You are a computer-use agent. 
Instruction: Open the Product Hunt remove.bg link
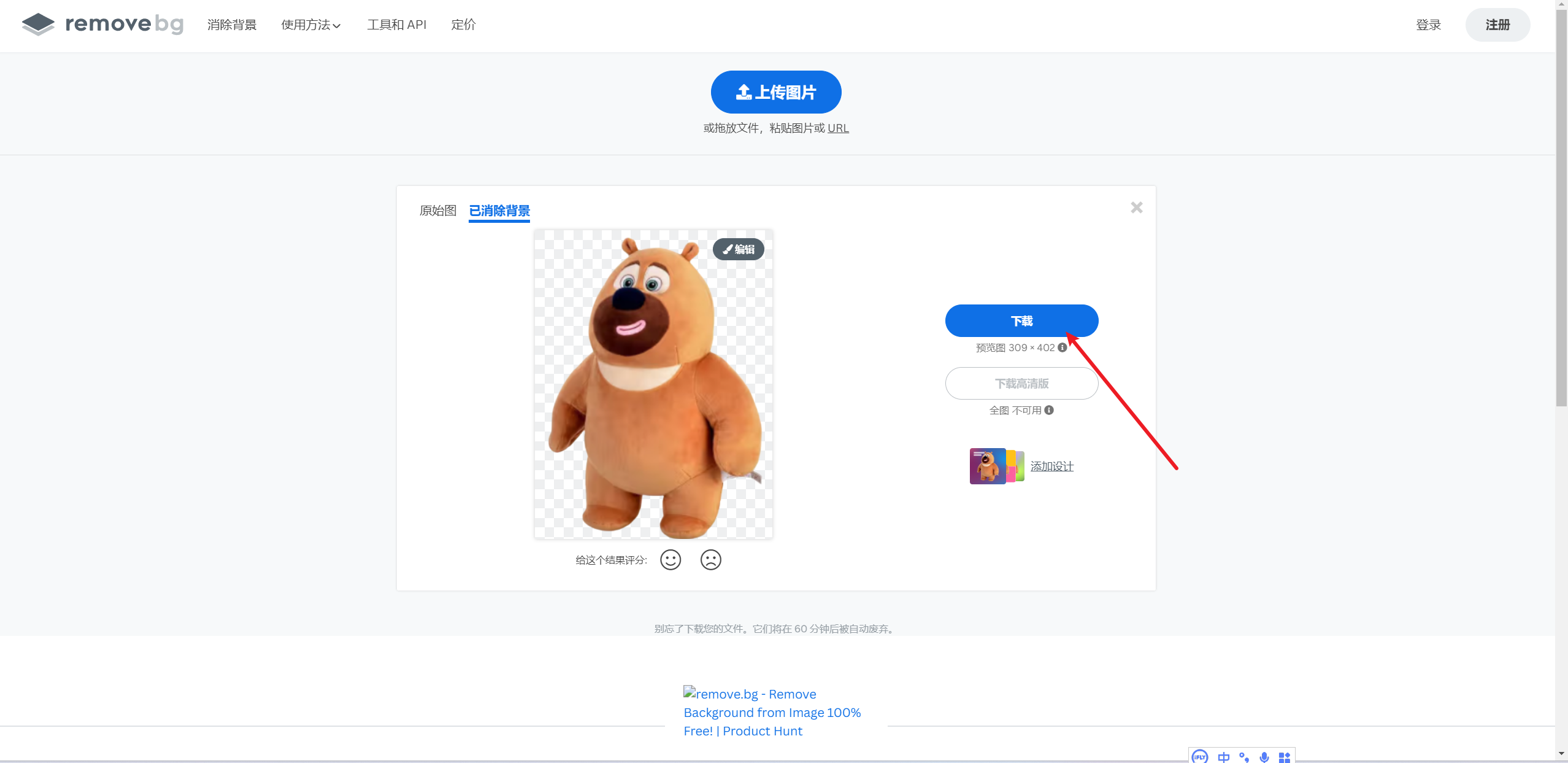(772, 712)
